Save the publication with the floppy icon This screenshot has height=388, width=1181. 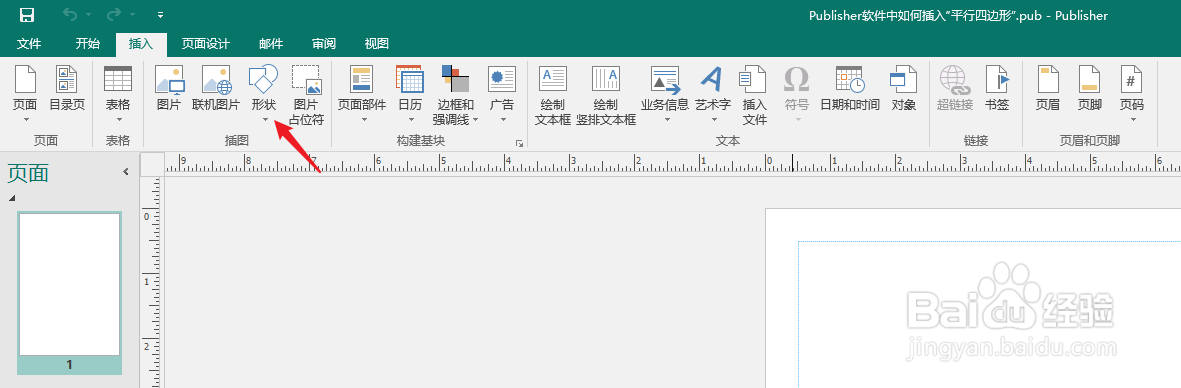point(27,15)
